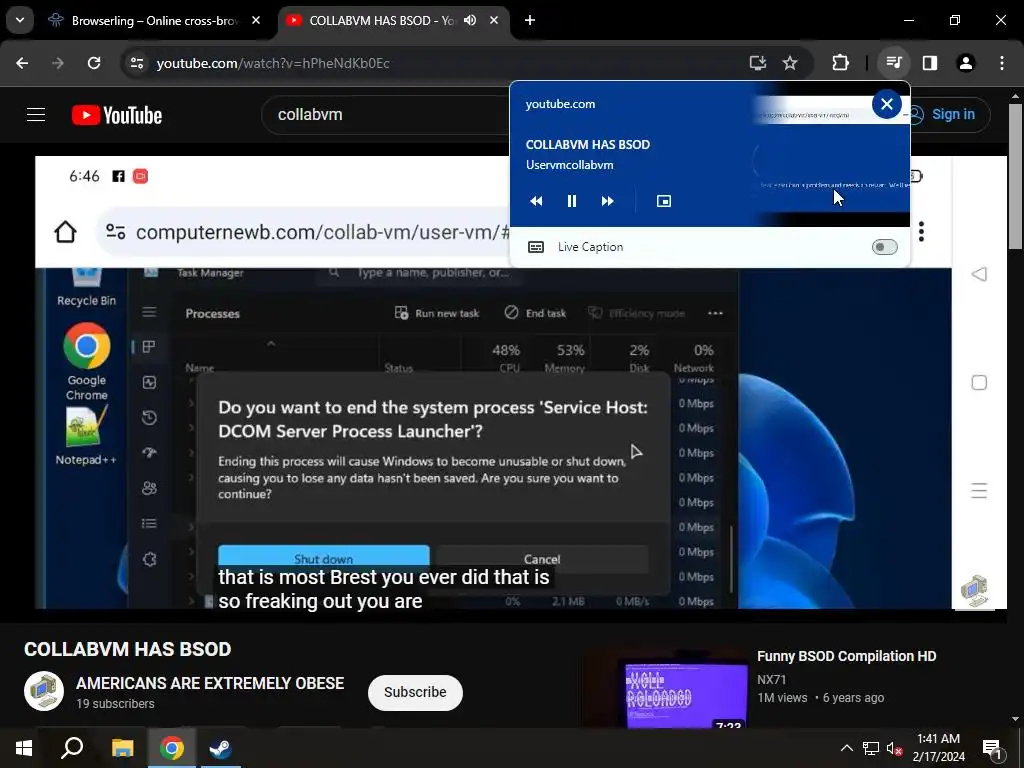1024x768 pixels.
Task: Open the NX71 channel name
Action: click(771, 679)
